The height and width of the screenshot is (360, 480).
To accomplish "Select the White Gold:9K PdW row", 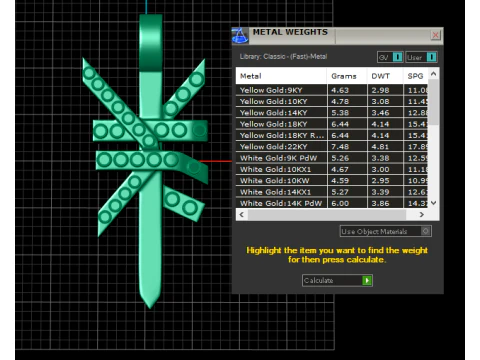I will click(332, 158).
